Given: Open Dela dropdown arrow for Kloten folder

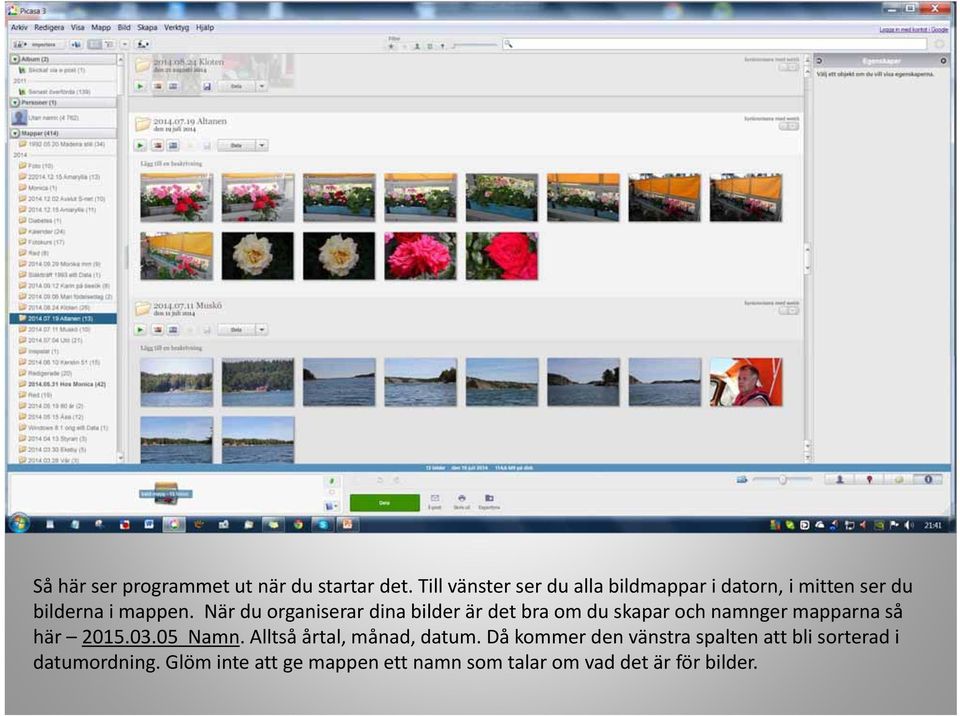Looking at the screenshot, I should pos(261,86).
